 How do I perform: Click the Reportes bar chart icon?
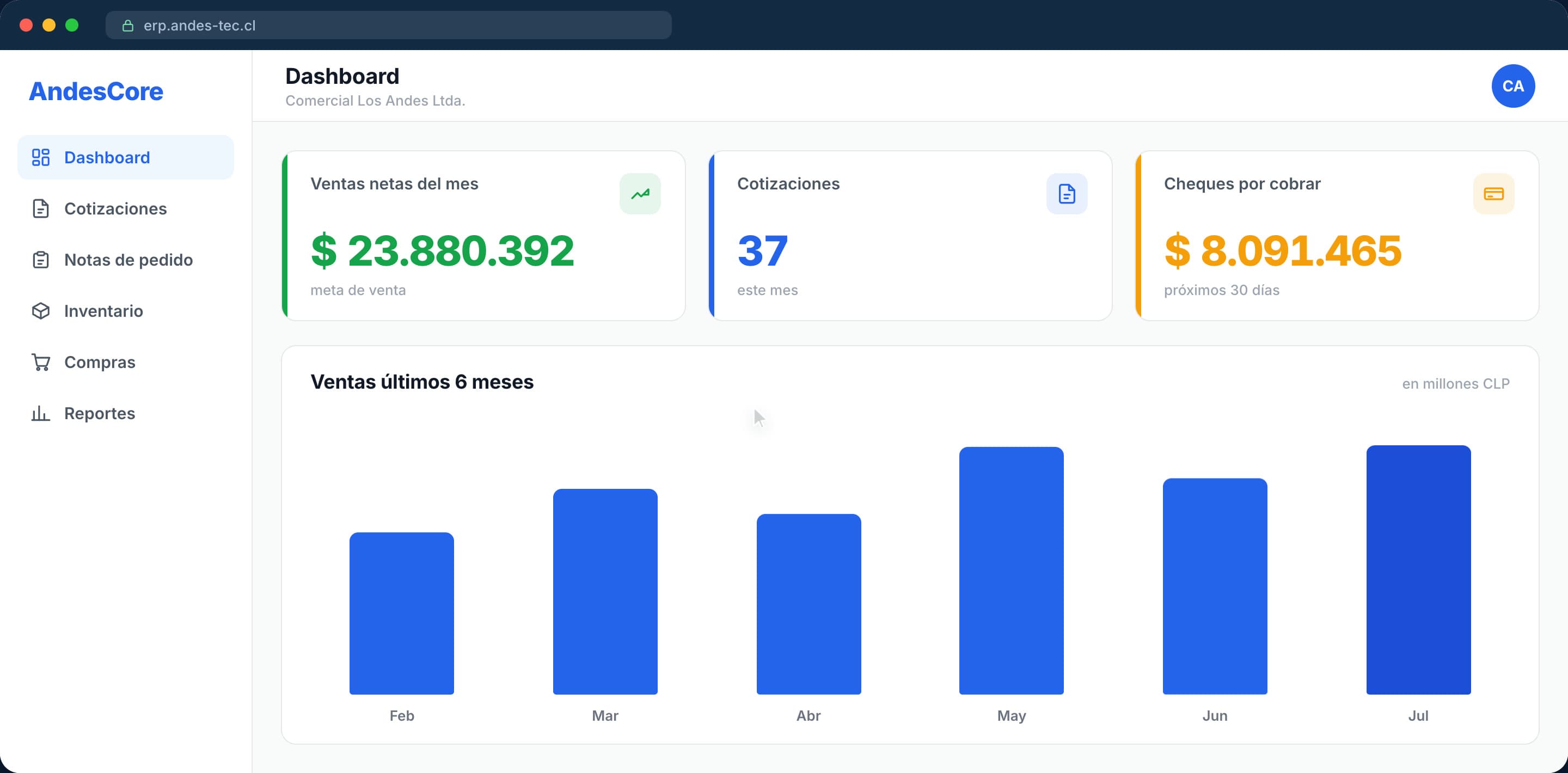click(40, 413)
